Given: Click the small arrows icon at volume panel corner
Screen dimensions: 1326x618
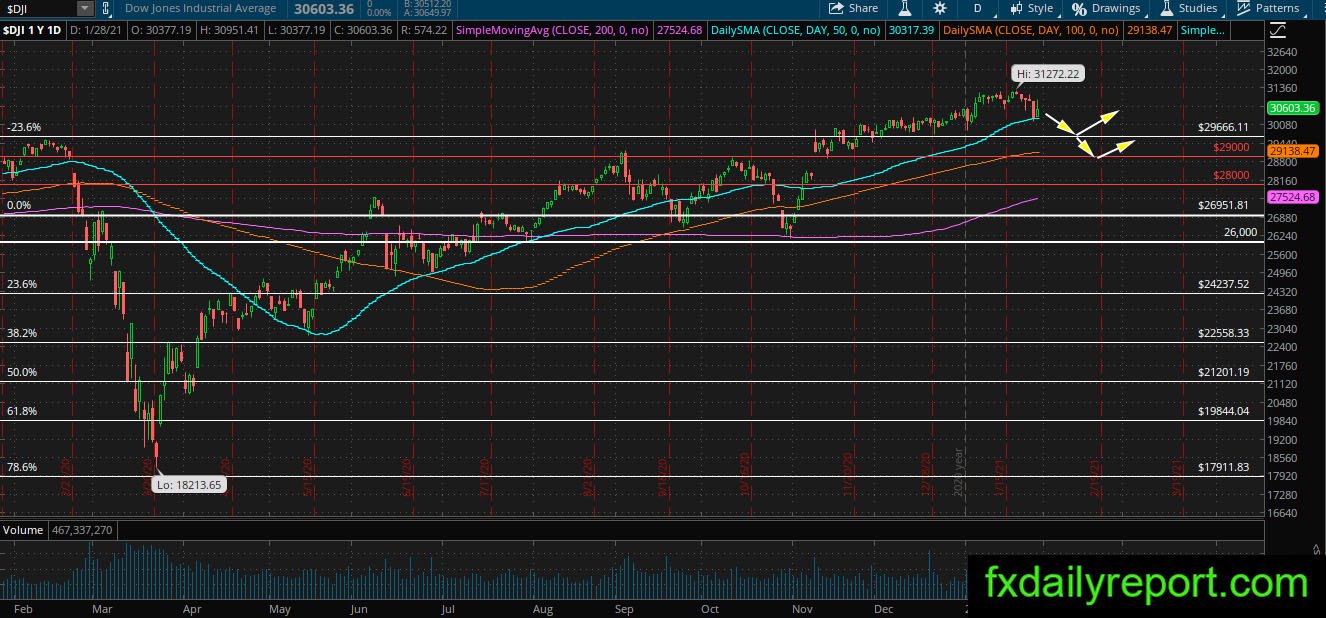Looking at the screenshot, I should pos(1315,549).
